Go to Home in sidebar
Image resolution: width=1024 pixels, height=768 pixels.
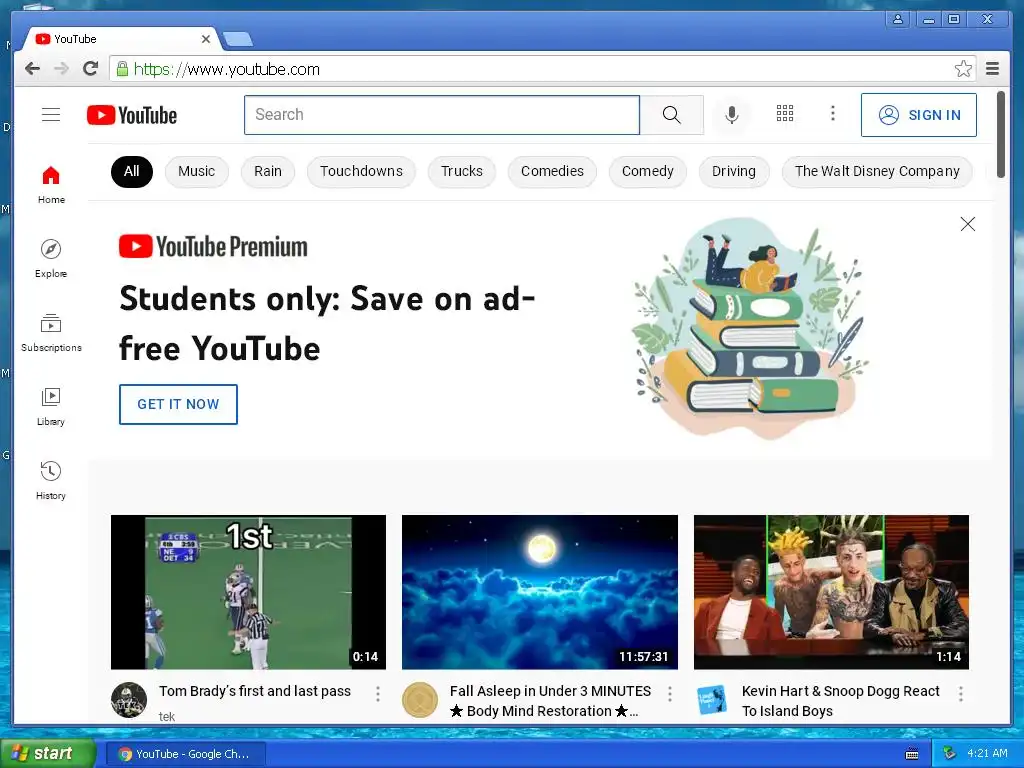pyautogui.click(x=51, y=185)
